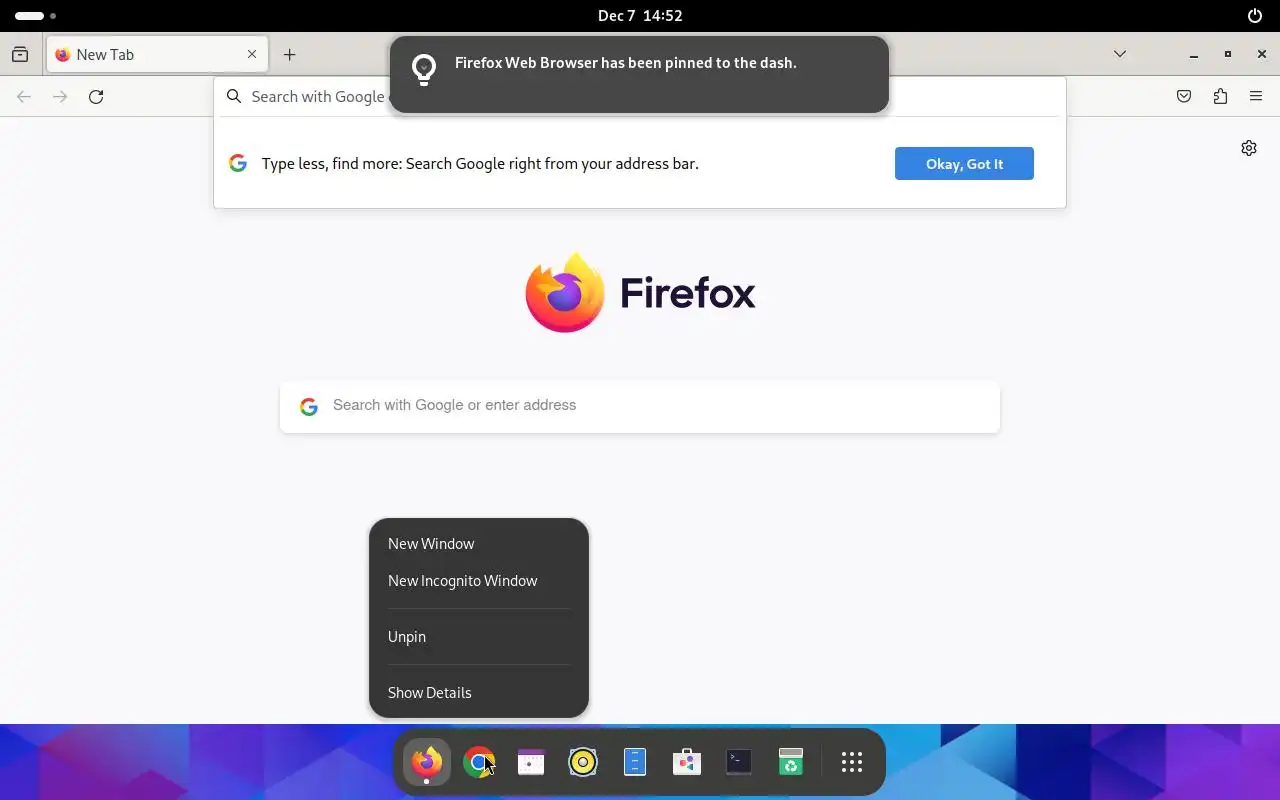This screenshot has height=800, width=1280.
Task: Click the lightbulb notification icon
Action: click(424, 69)
